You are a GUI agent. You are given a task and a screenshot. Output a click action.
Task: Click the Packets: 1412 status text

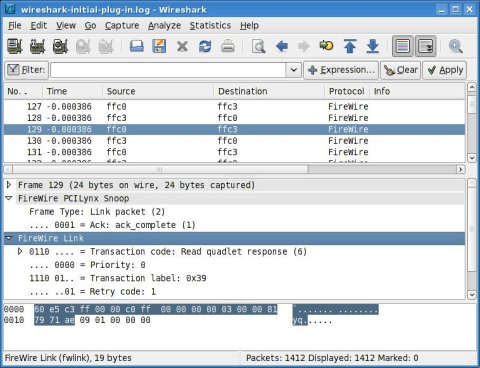(275, 358)
